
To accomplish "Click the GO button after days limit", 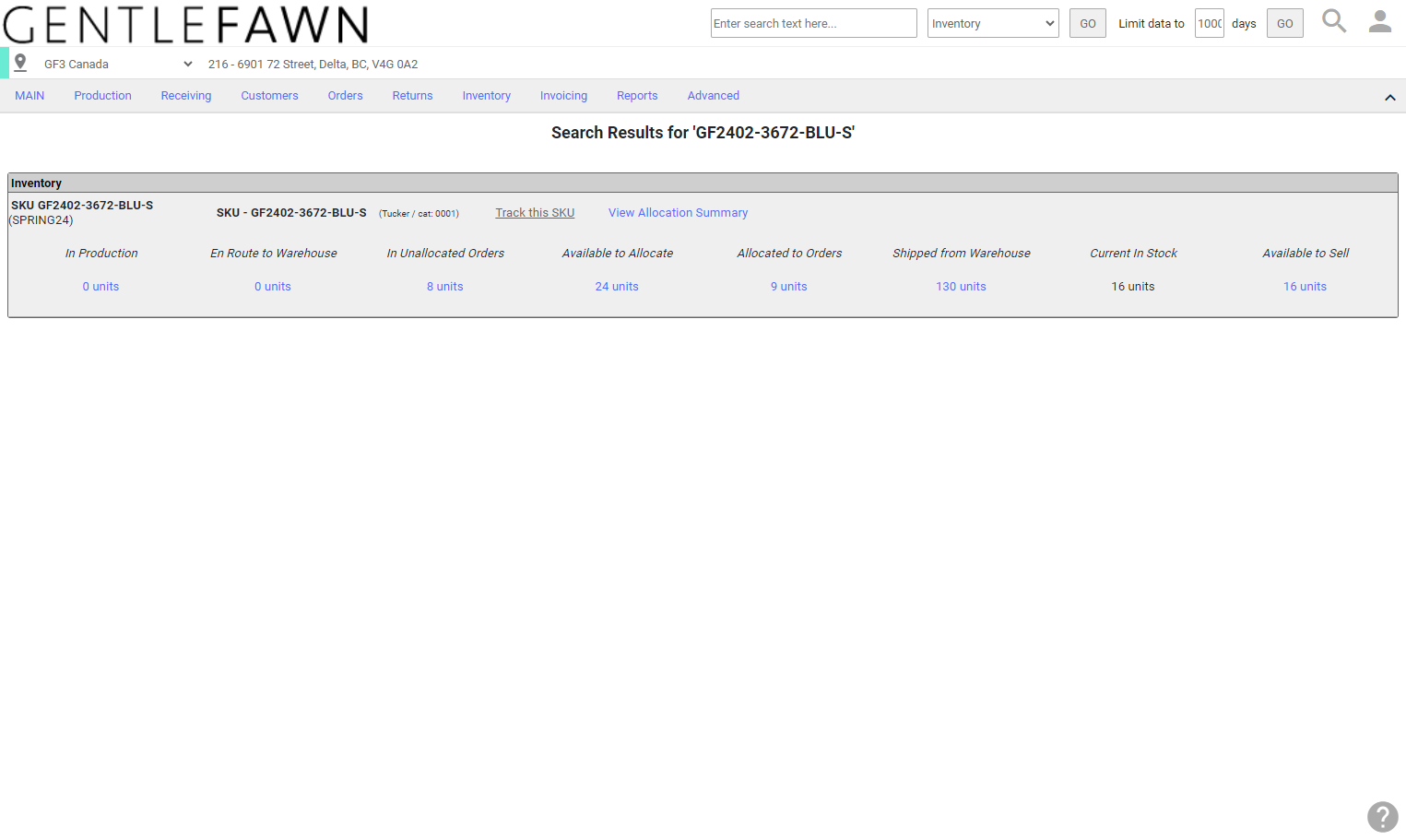I will tap(1285, 23).
